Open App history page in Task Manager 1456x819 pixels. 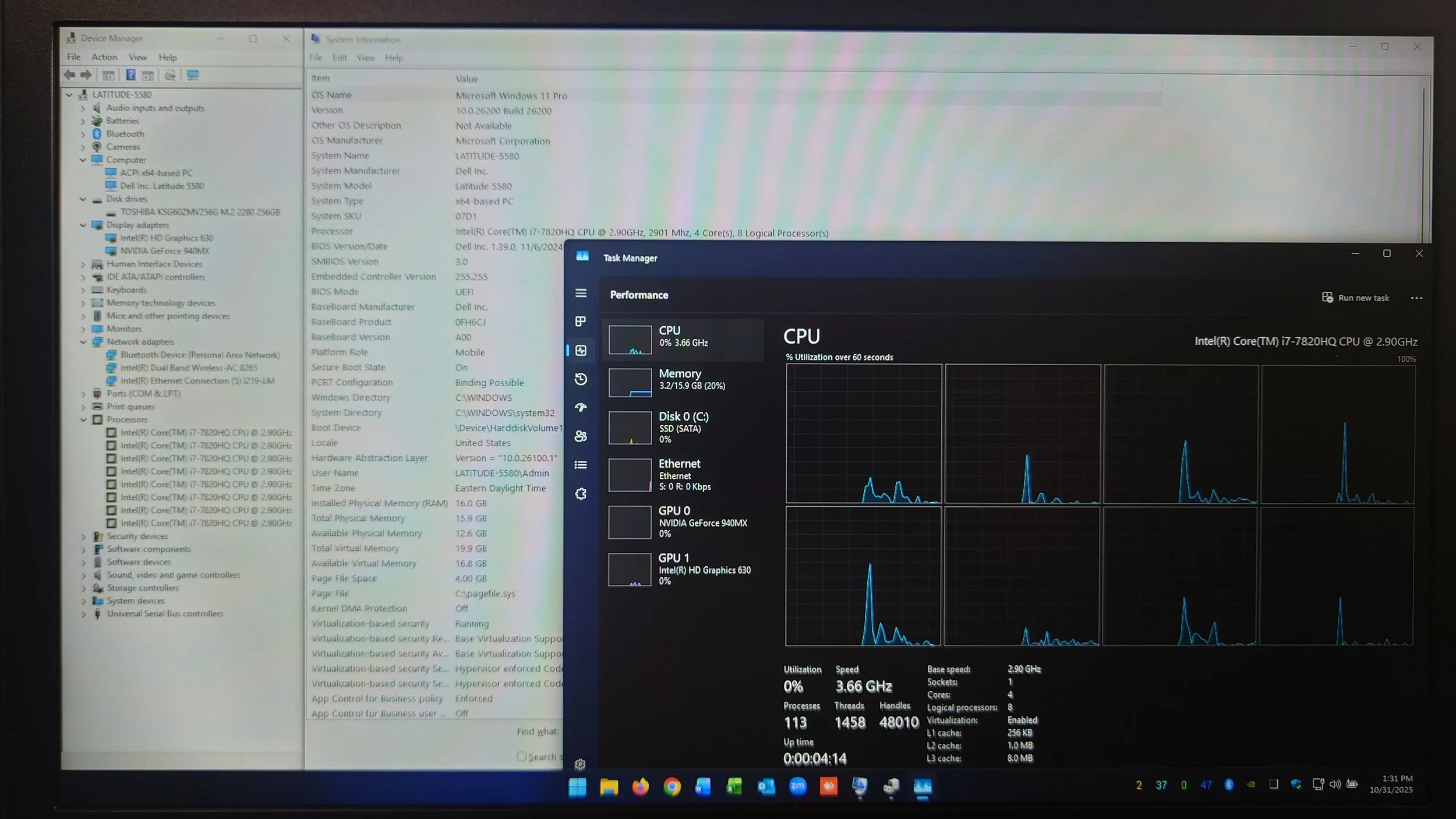(581, 379)
